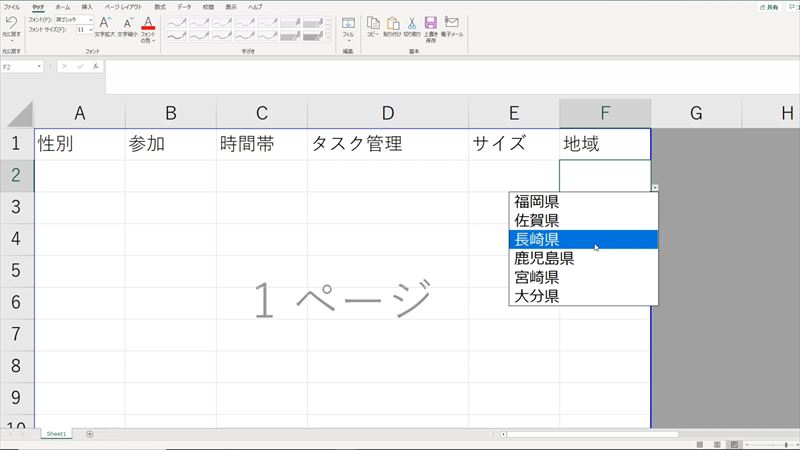Click the shrink font (文字縮小) icon
The height and width of the screenshot is (450, 800).
pyautogui.click(x=127, y=22)
